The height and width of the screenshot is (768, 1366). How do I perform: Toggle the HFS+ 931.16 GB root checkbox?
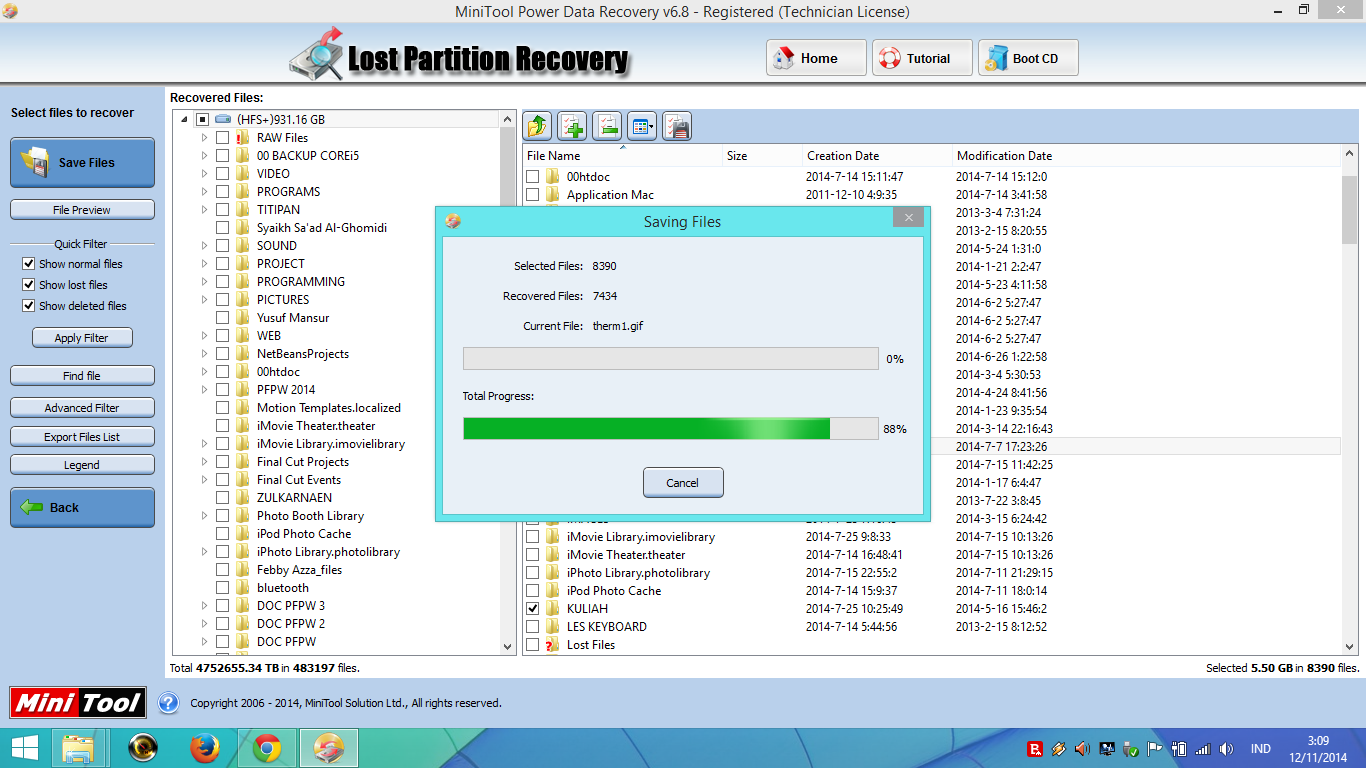(x=202, y=120)
